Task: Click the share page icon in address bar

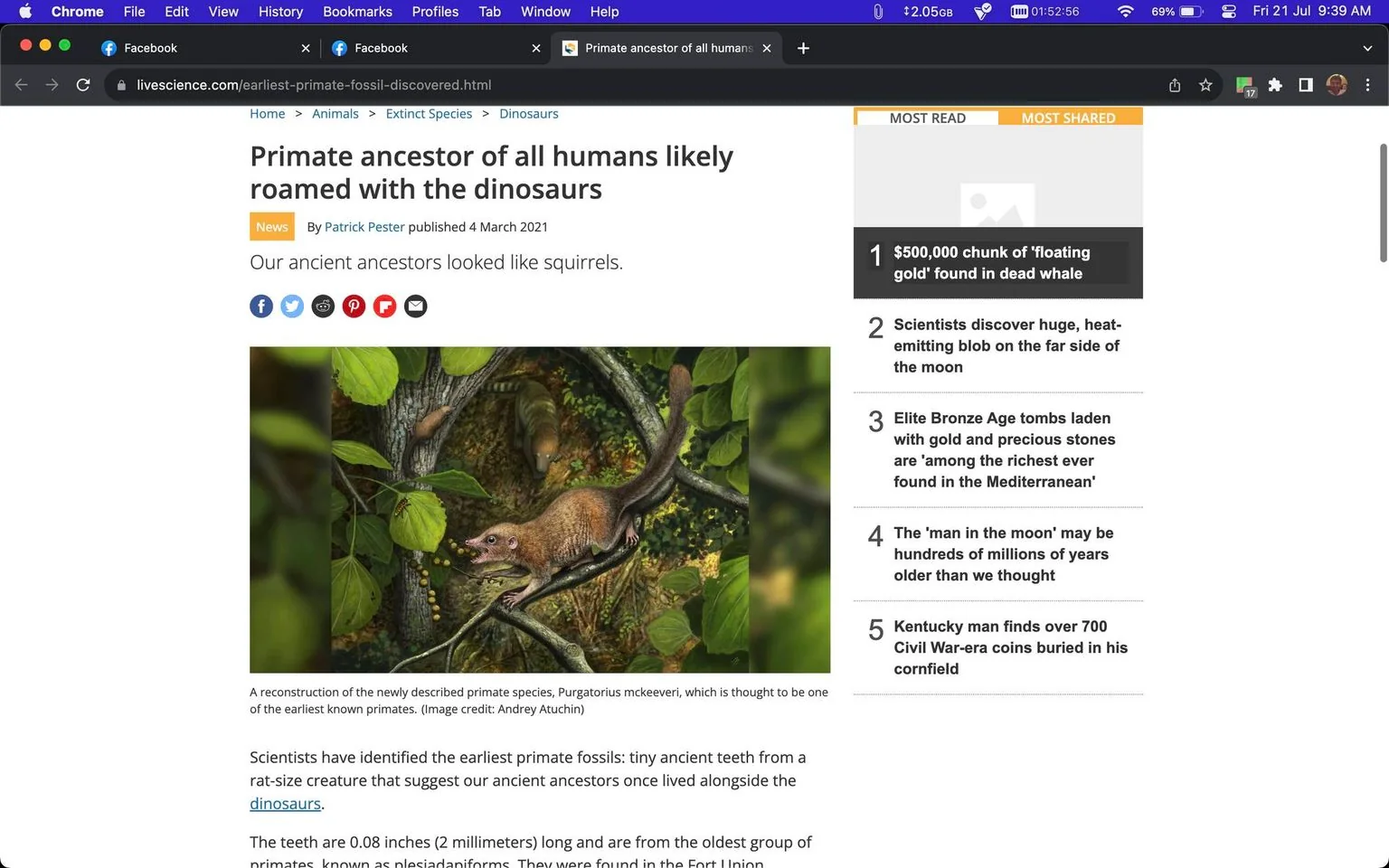Action: [x=1175, y=85]
